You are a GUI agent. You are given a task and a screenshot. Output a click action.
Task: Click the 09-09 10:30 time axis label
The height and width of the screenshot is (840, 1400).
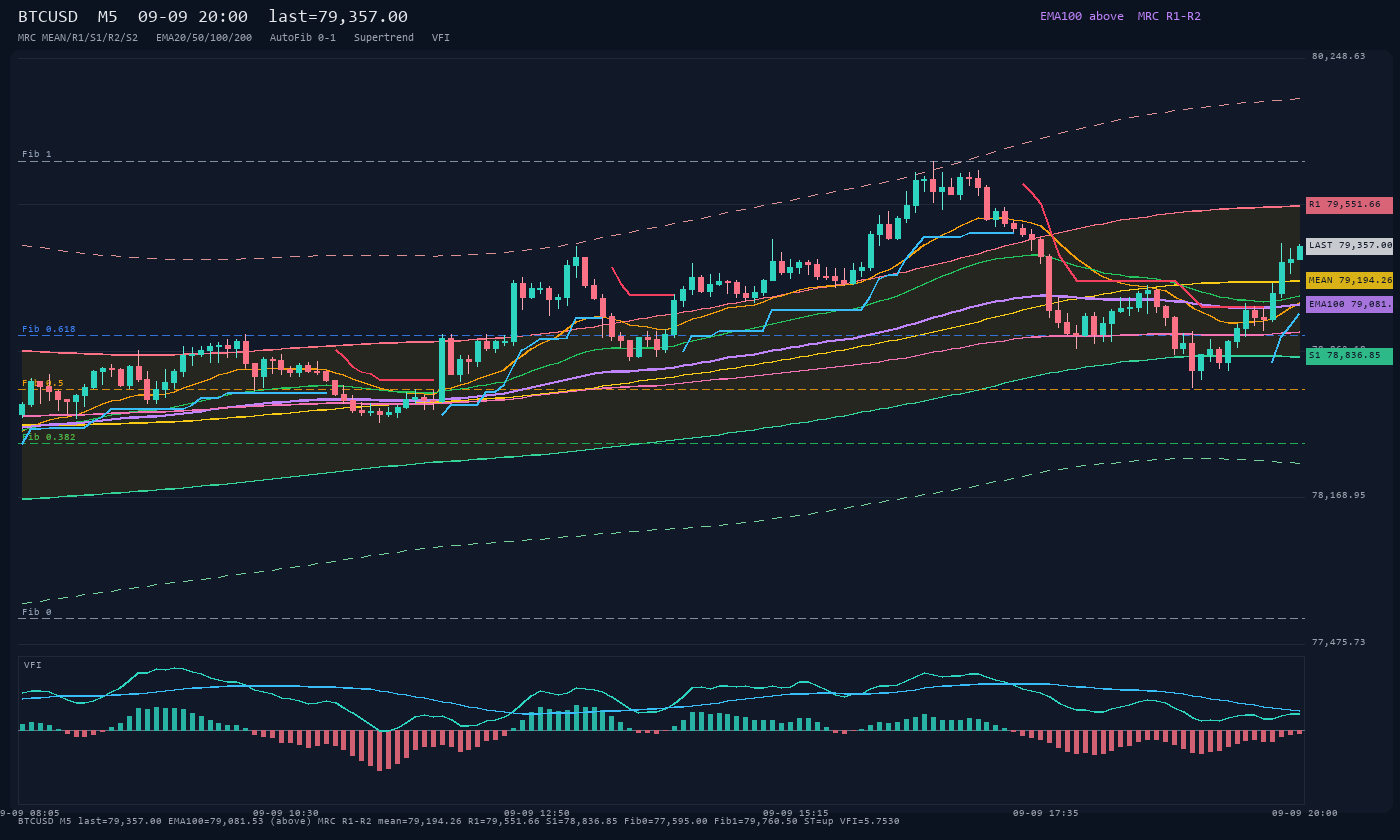point(286,813)
